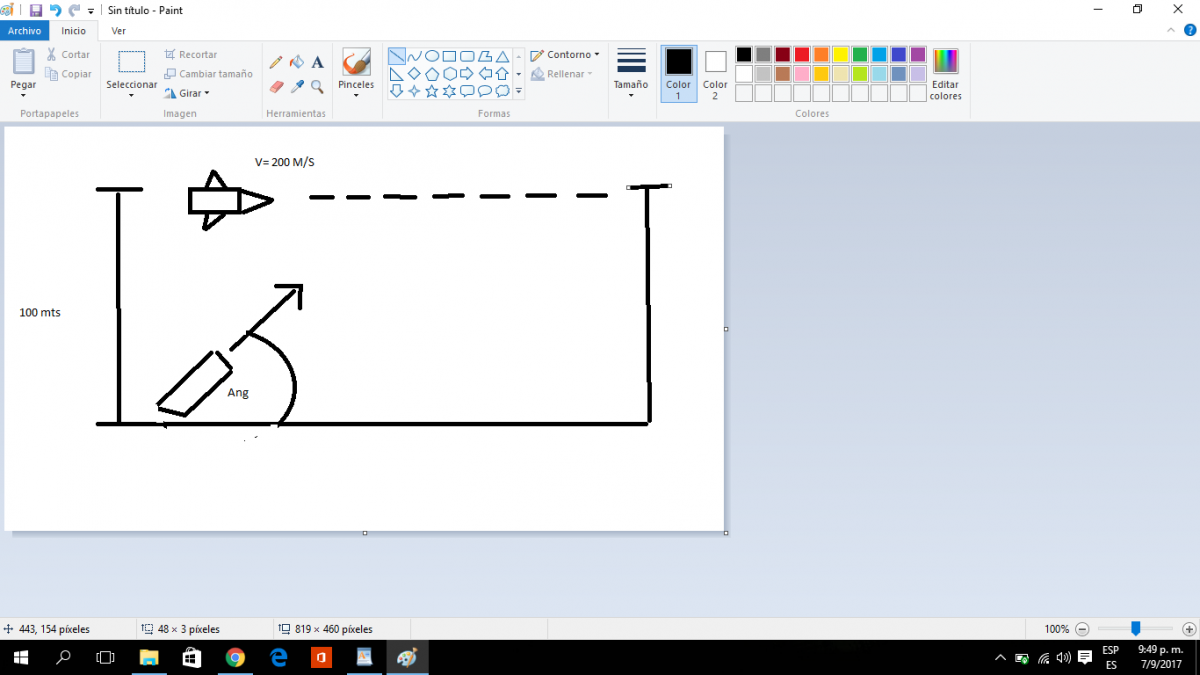Click the Save icon in the title bar
This screenshot has height=675, width=1200.
coord(36,10)
